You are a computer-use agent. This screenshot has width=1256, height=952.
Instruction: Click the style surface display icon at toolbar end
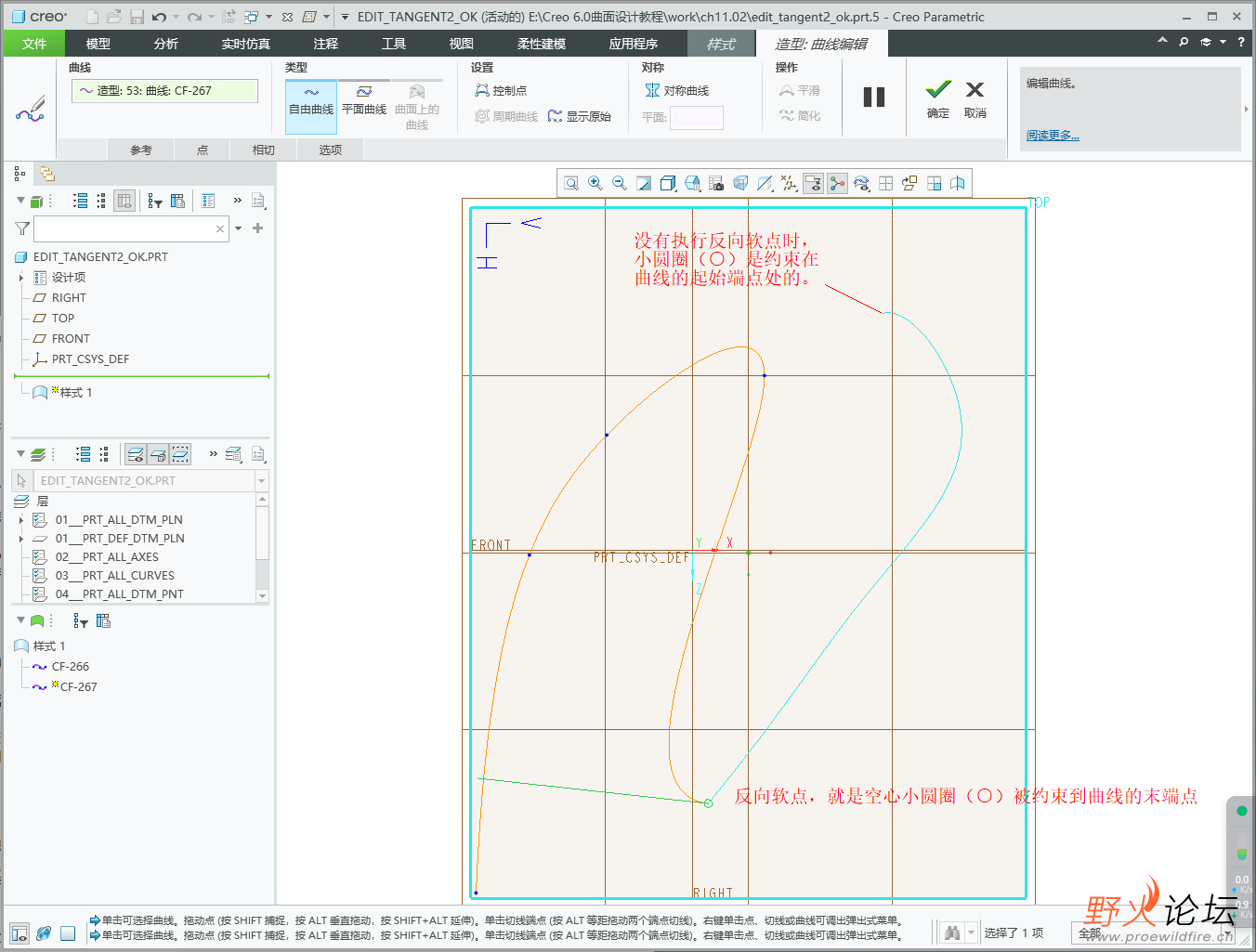(958, 183)
